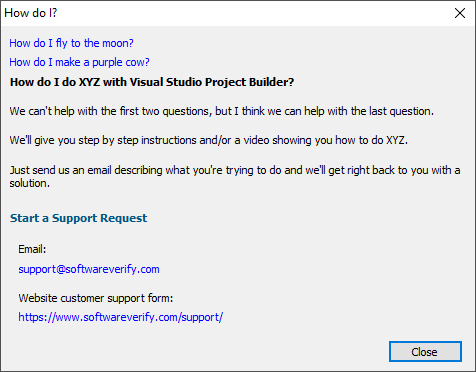Click the word 'moon?' in the first link

[x=118, y=43]
